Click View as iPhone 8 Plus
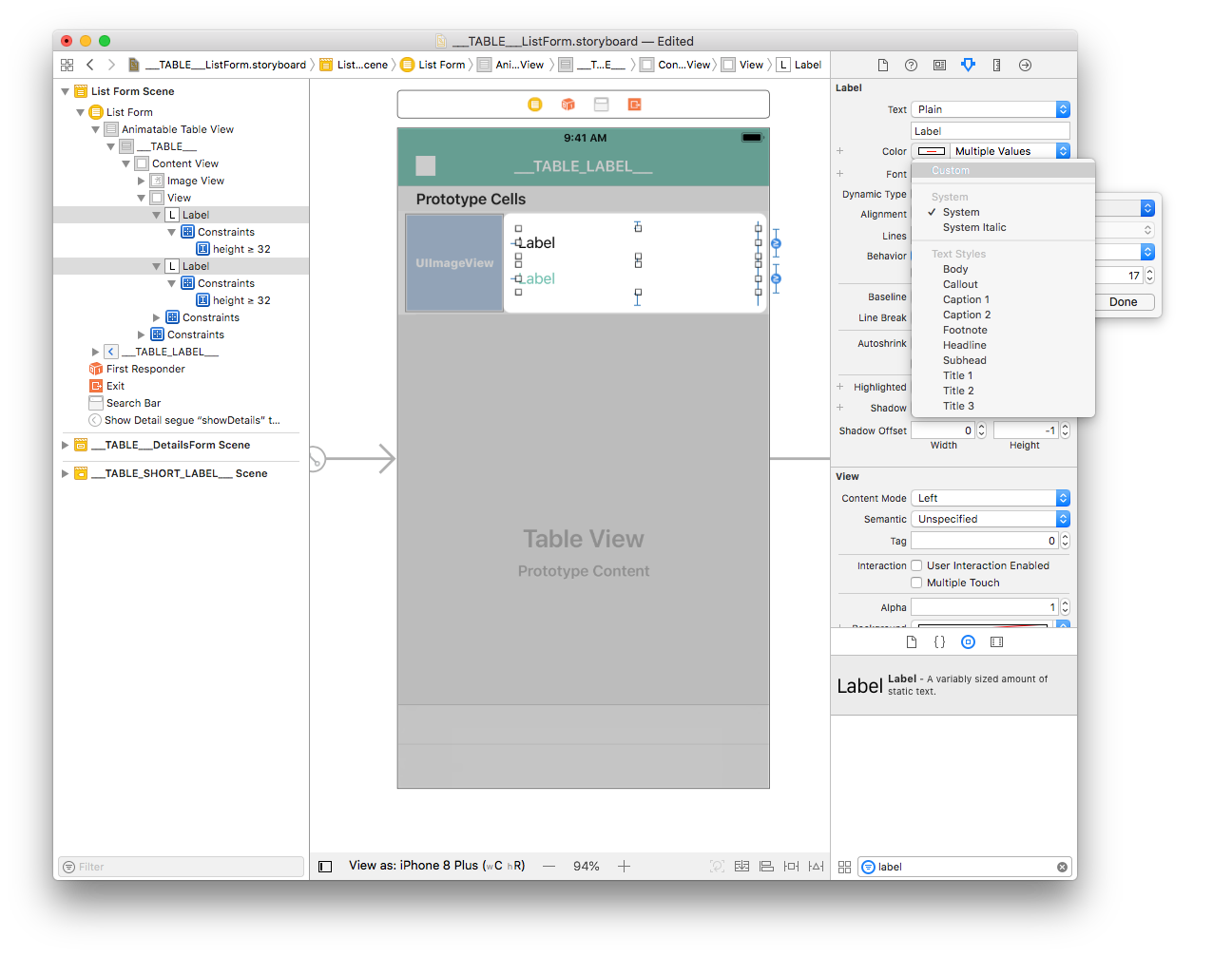This screenshot has width=1232, height=956. tap(437, 866)
